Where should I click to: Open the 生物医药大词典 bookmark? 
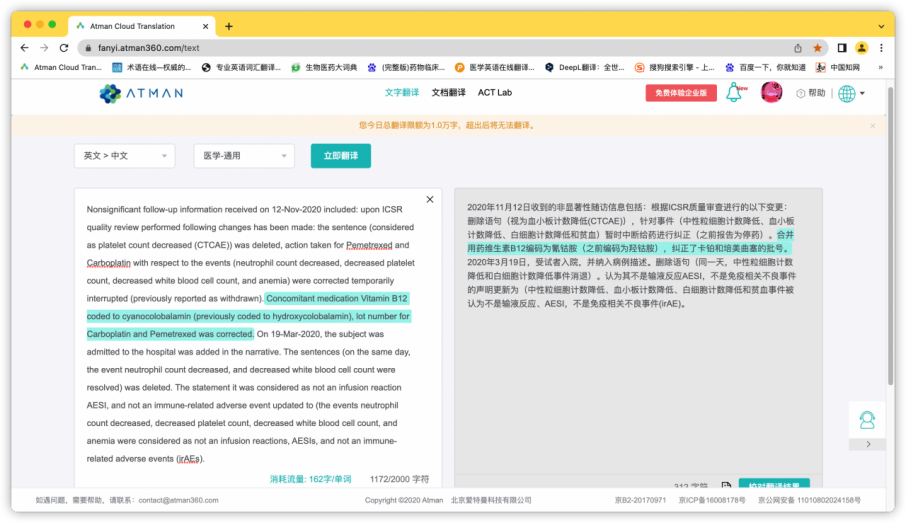(324, 67)
